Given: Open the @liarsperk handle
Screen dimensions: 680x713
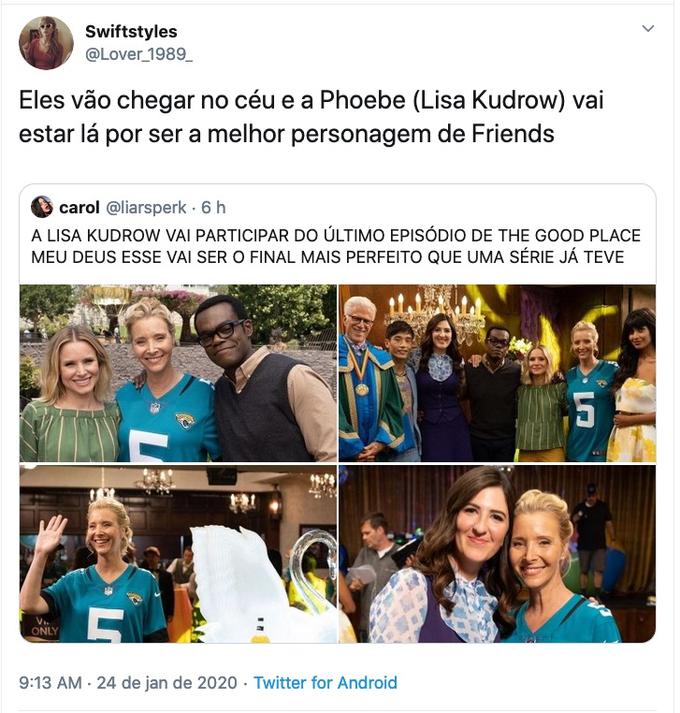Looking at the screenshot, I should click(146, 207).
